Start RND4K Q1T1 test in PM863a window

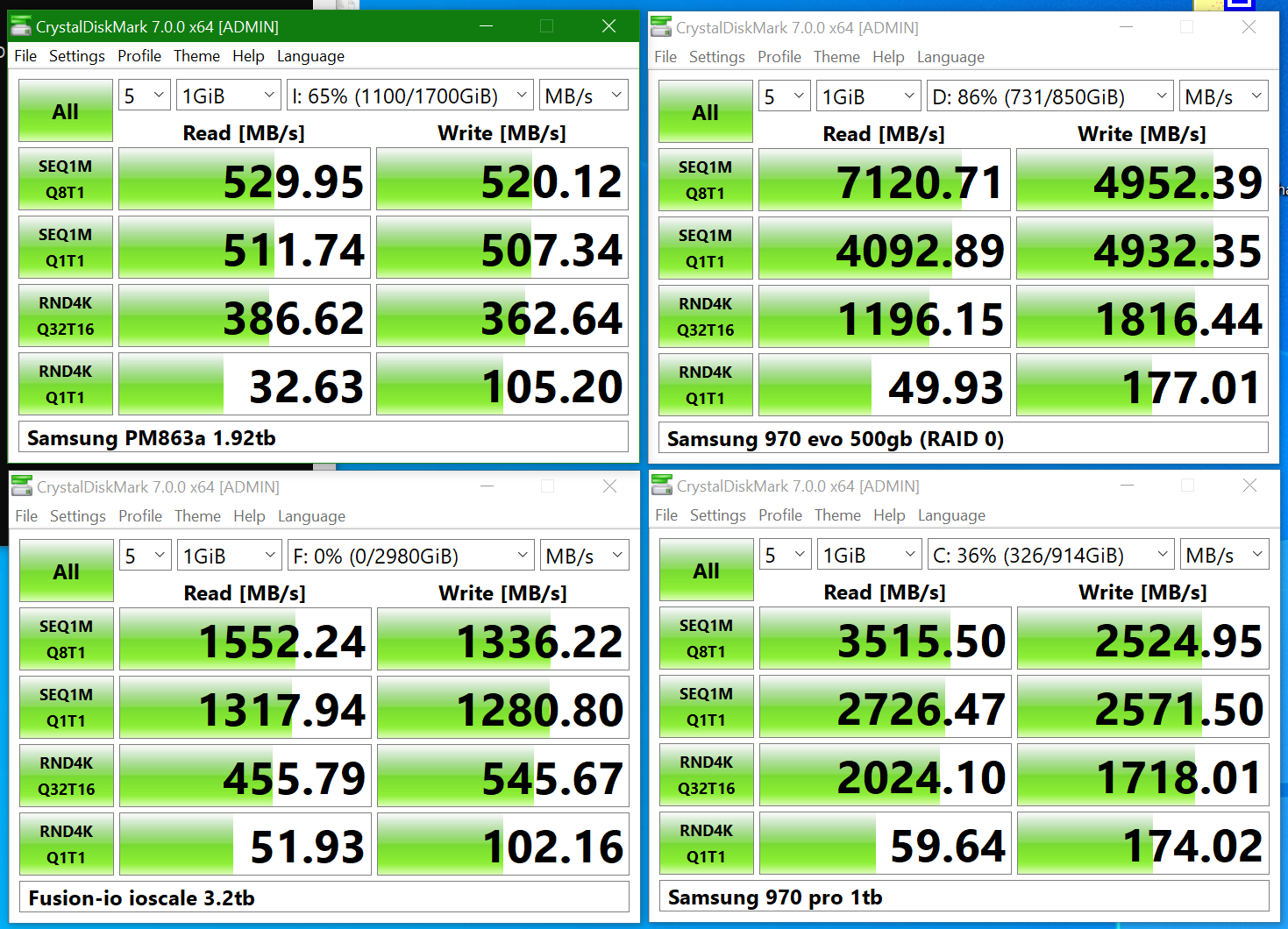pyautogui.click(x=66, y=384)
